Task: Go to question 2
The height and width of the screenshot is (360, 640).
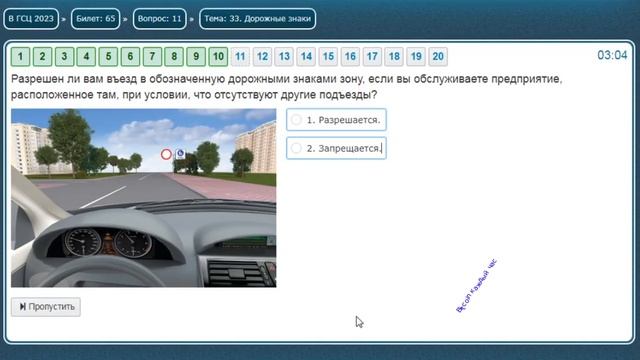Action: coord(42,56)
